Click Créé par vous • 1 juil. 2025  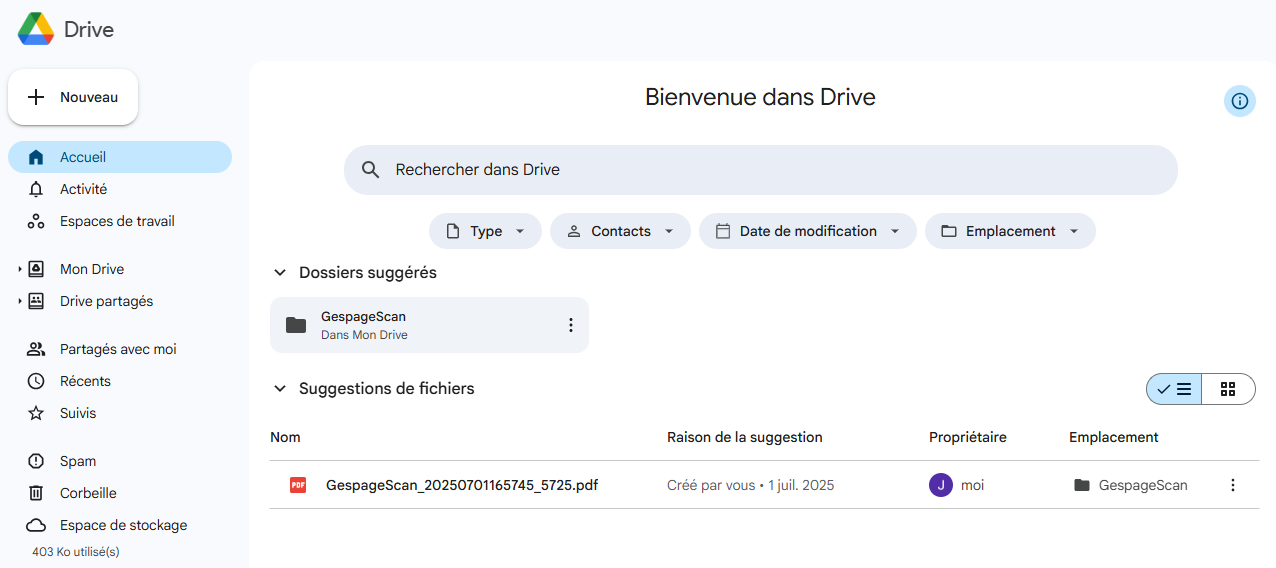point(751,485)
